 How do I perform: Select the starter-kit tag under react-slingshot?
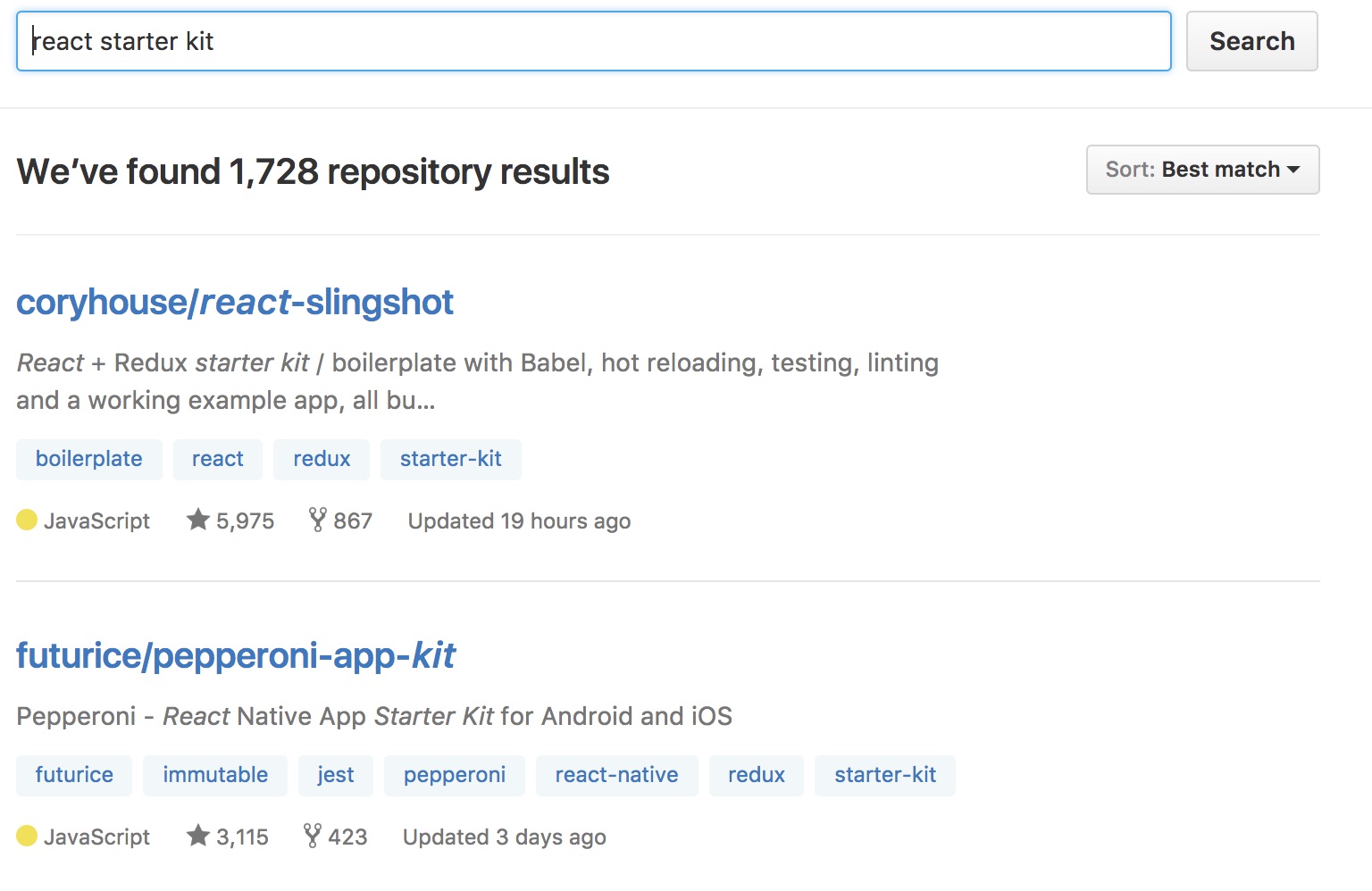451,459
